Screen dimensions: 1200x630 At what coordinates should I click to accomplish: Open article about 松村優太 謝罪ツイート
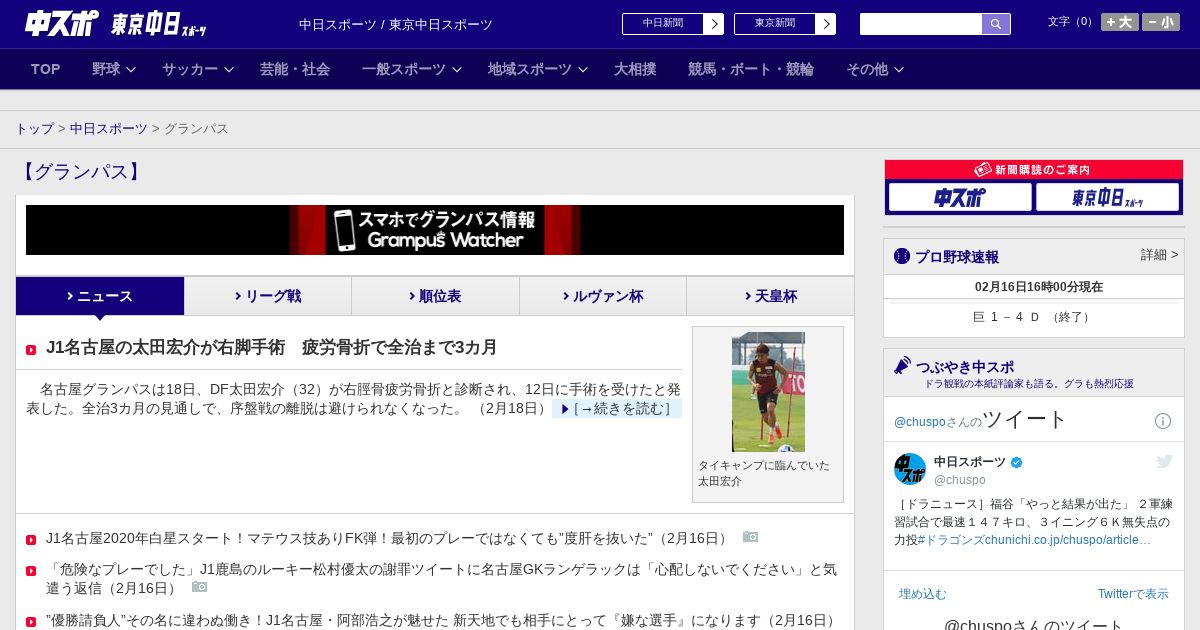441,578
